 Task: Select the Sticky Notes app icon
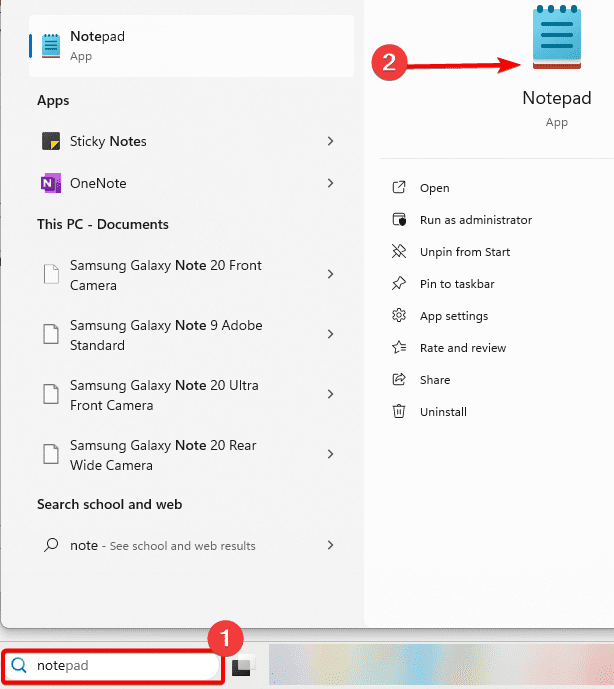[x=51, y=141]
